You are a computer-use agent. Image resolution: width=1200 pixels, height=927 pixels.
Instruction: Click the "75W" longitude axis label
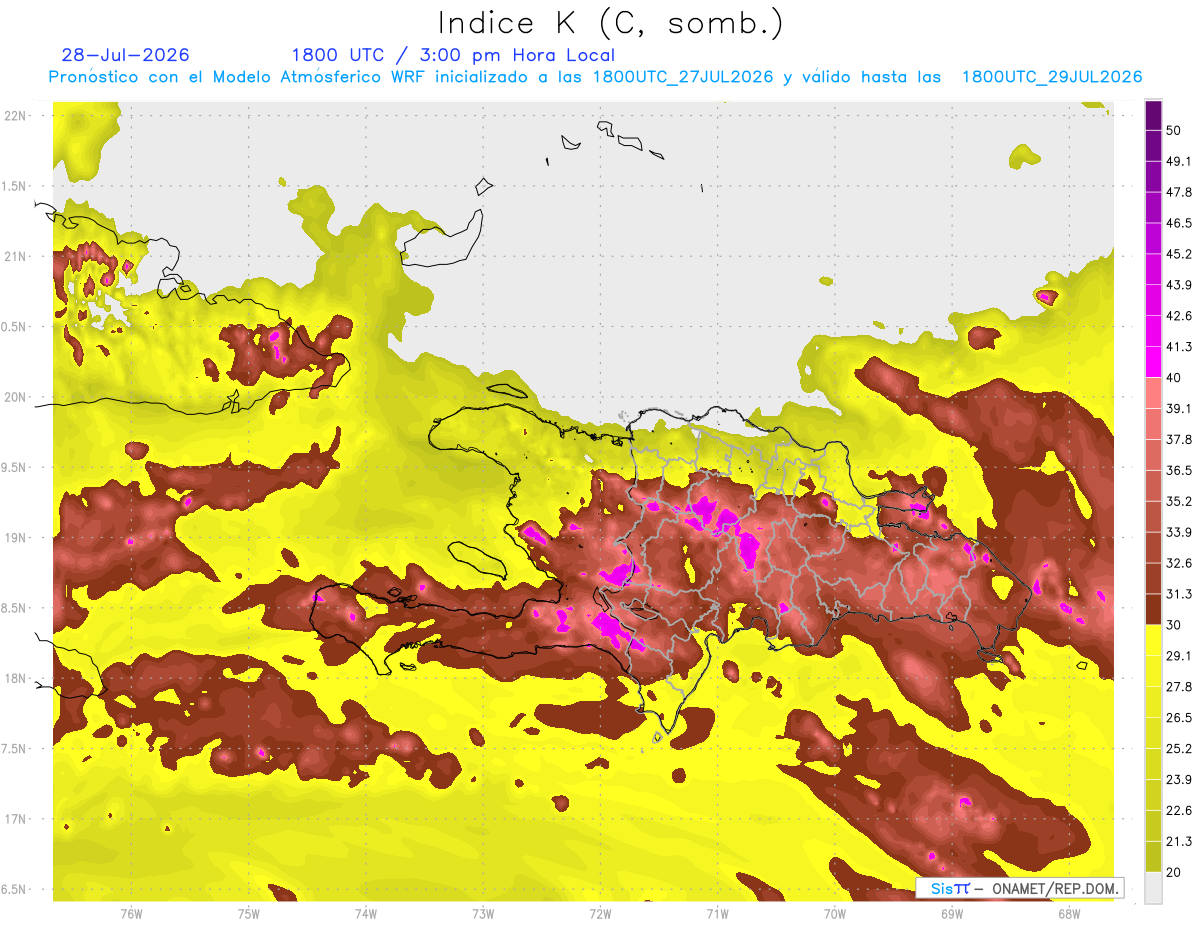pyautogui.click(x=249, y=913)
